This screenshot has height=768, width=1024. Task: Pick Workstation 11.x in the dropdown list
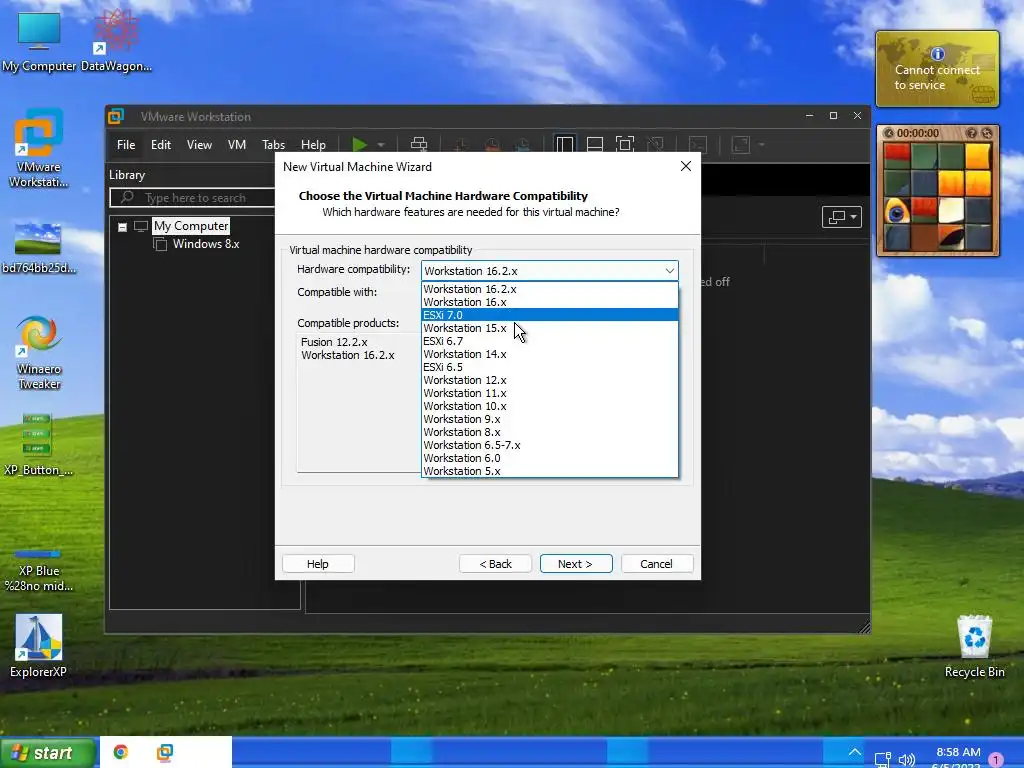(x=550, y=393)
